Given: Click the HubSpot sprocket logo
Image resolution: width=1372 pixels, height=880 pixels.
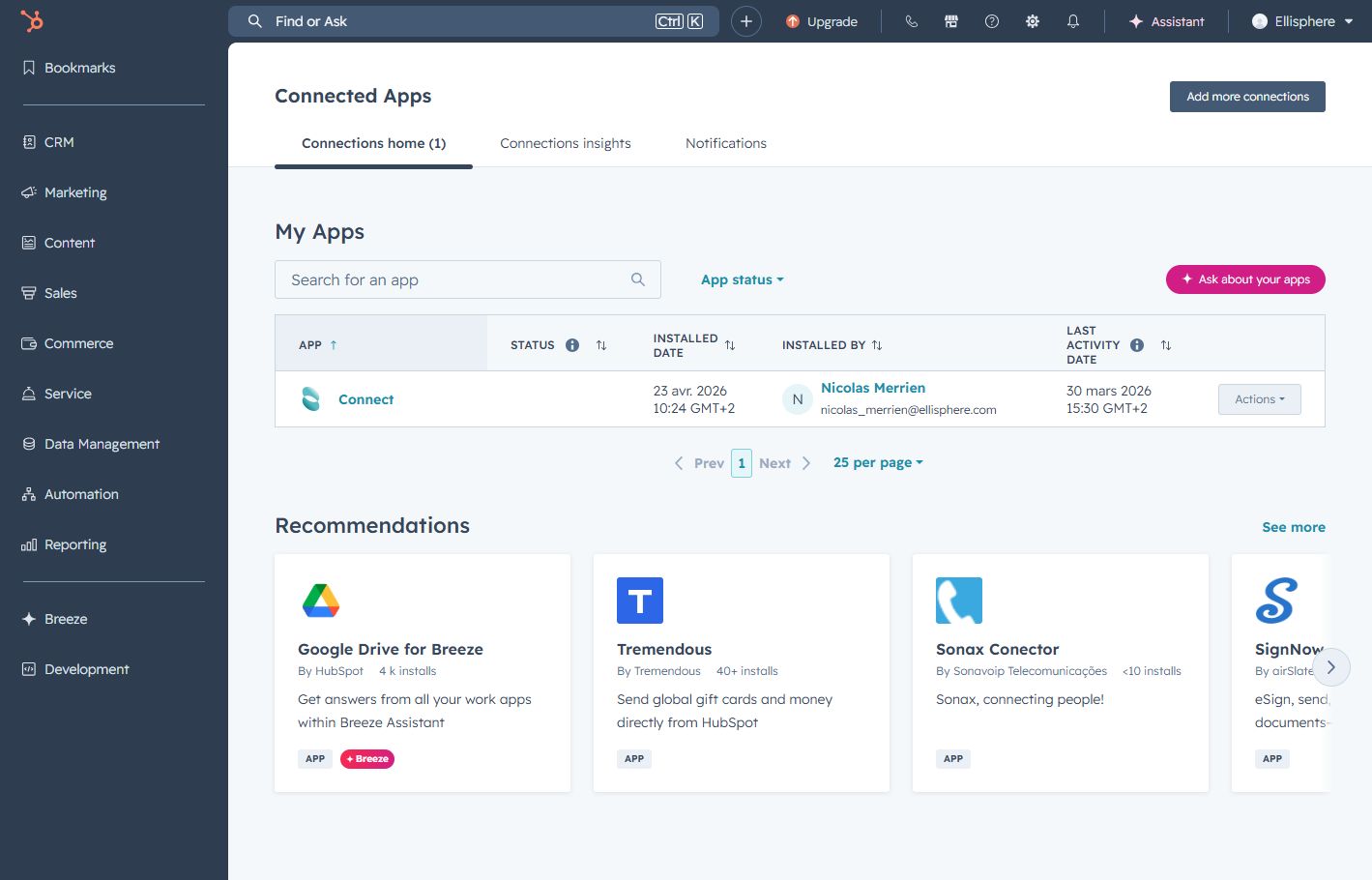Looking at the screenshot, I should click(32, 21).
